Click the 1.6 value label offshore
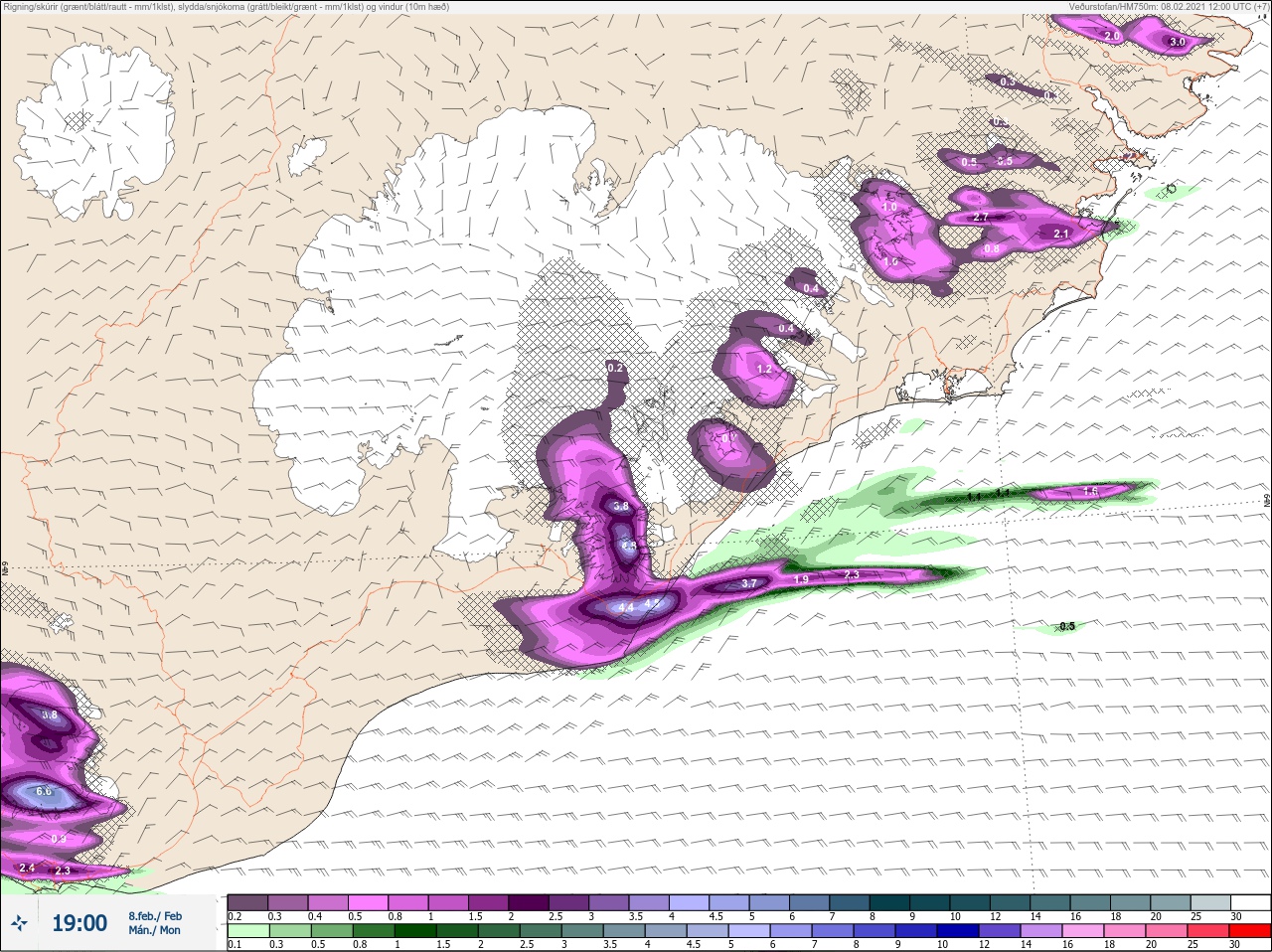The height and width of the screenshot is (952, 1272). coord(1090,491)
